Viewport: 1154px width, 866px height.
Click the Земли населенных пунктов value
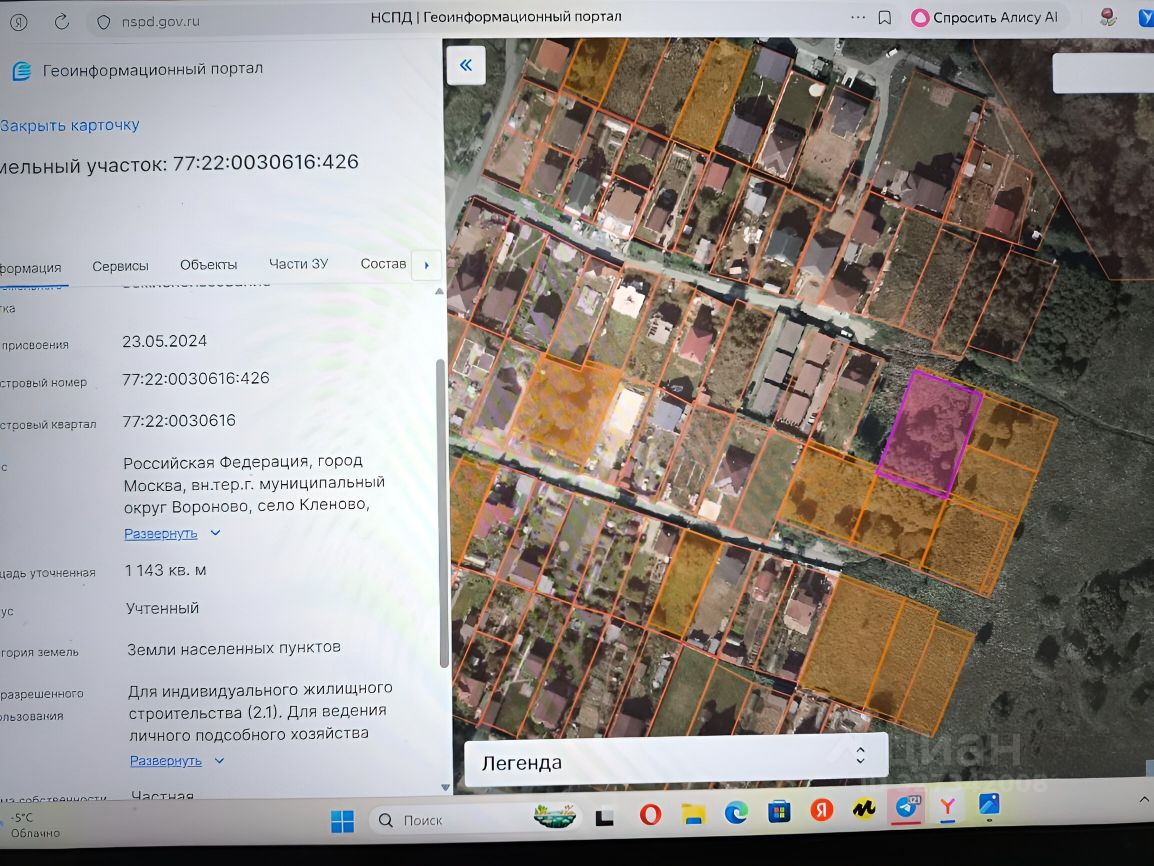(x=233, y=648)
